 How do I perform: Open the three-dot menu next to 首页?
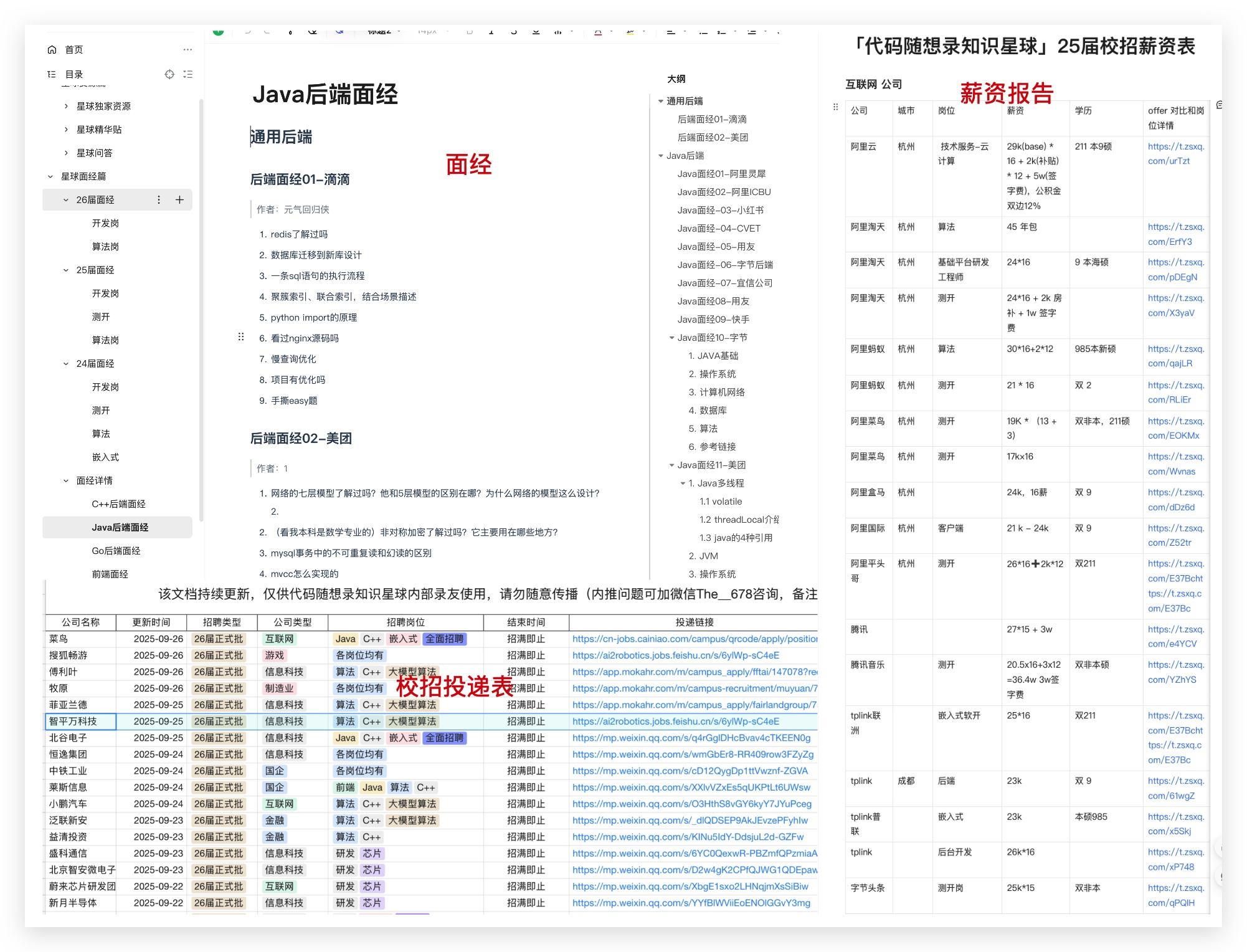[x=187, y=50]
